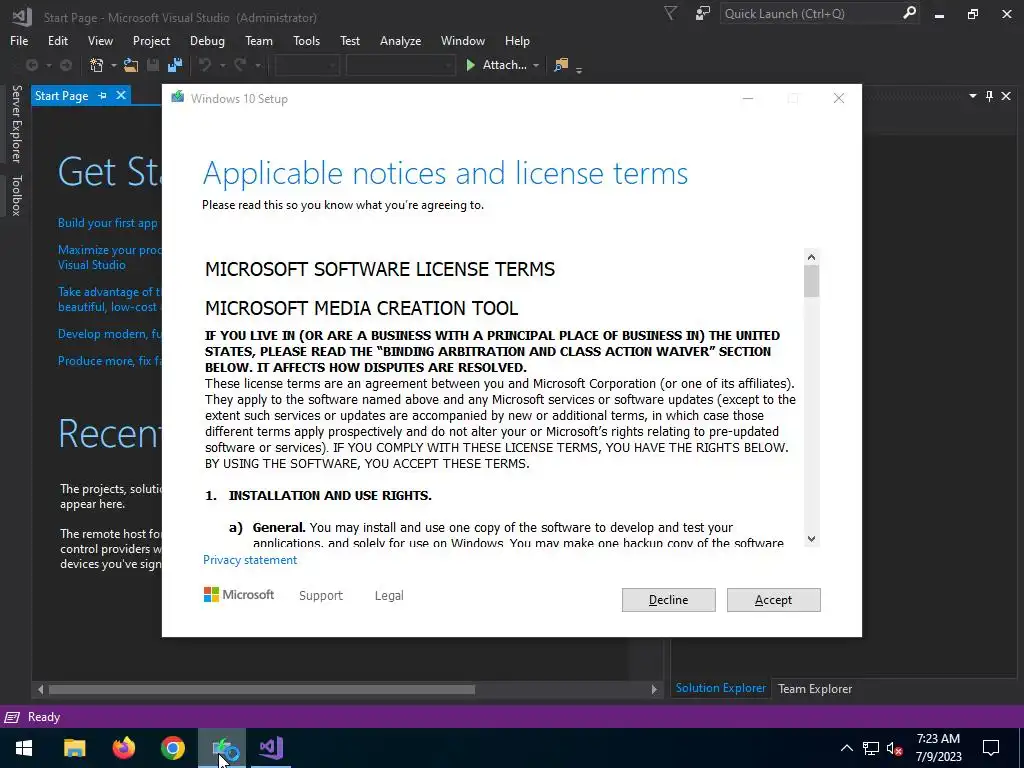The image size is (1024, 768).
Task: Click the Navigate Backward icon in toolbar
Action: 31,65
